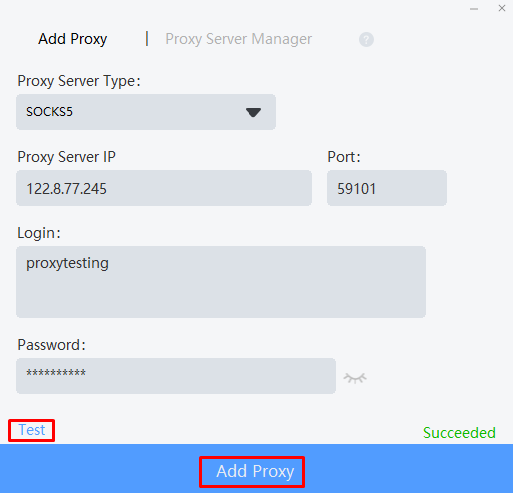Click the blue Test link
Viewport: 513px width, 493px height.
tap(32, 430)
